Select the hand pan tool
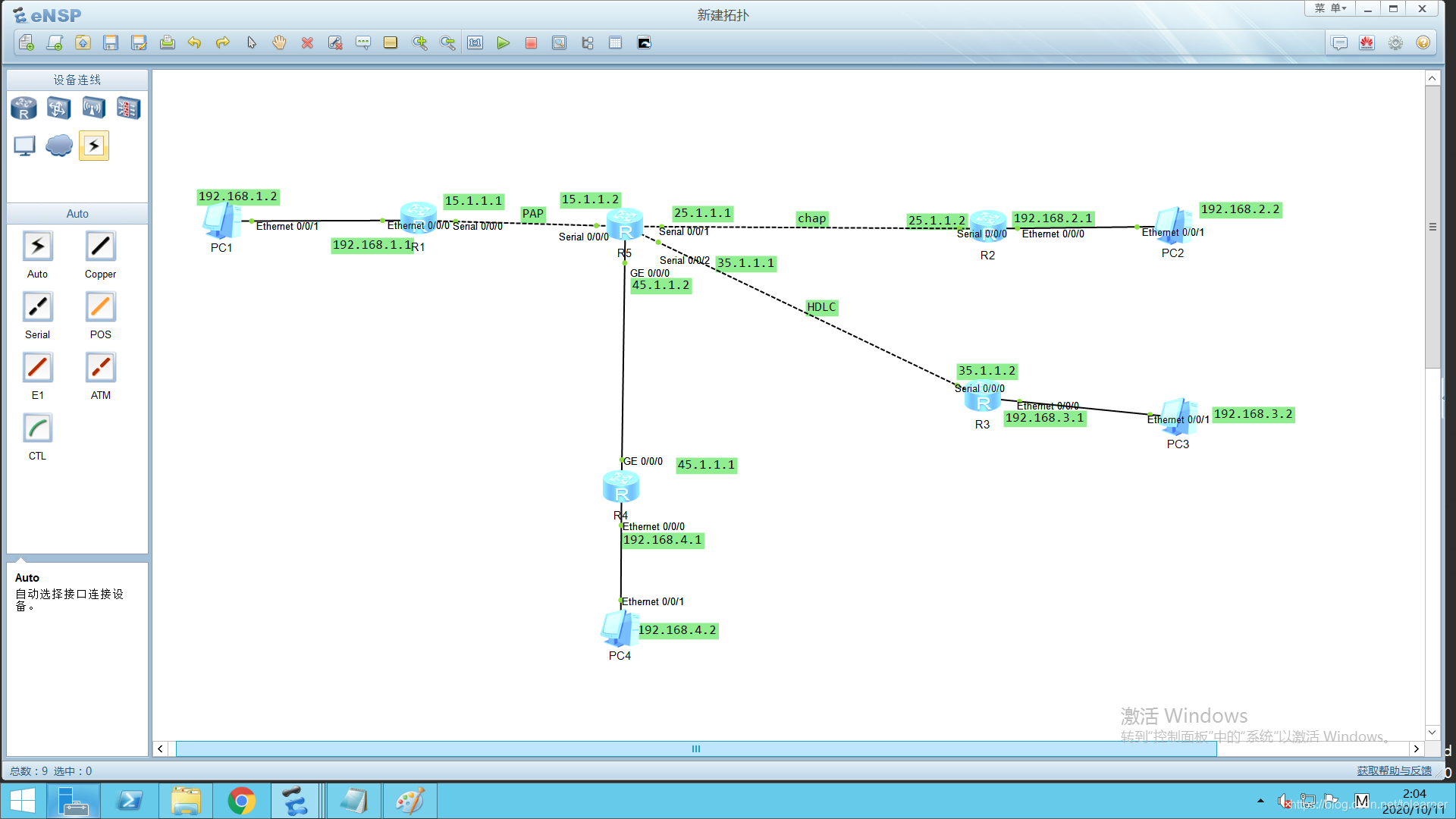Viewport: 1456px width, 819px height. [279, 43]
